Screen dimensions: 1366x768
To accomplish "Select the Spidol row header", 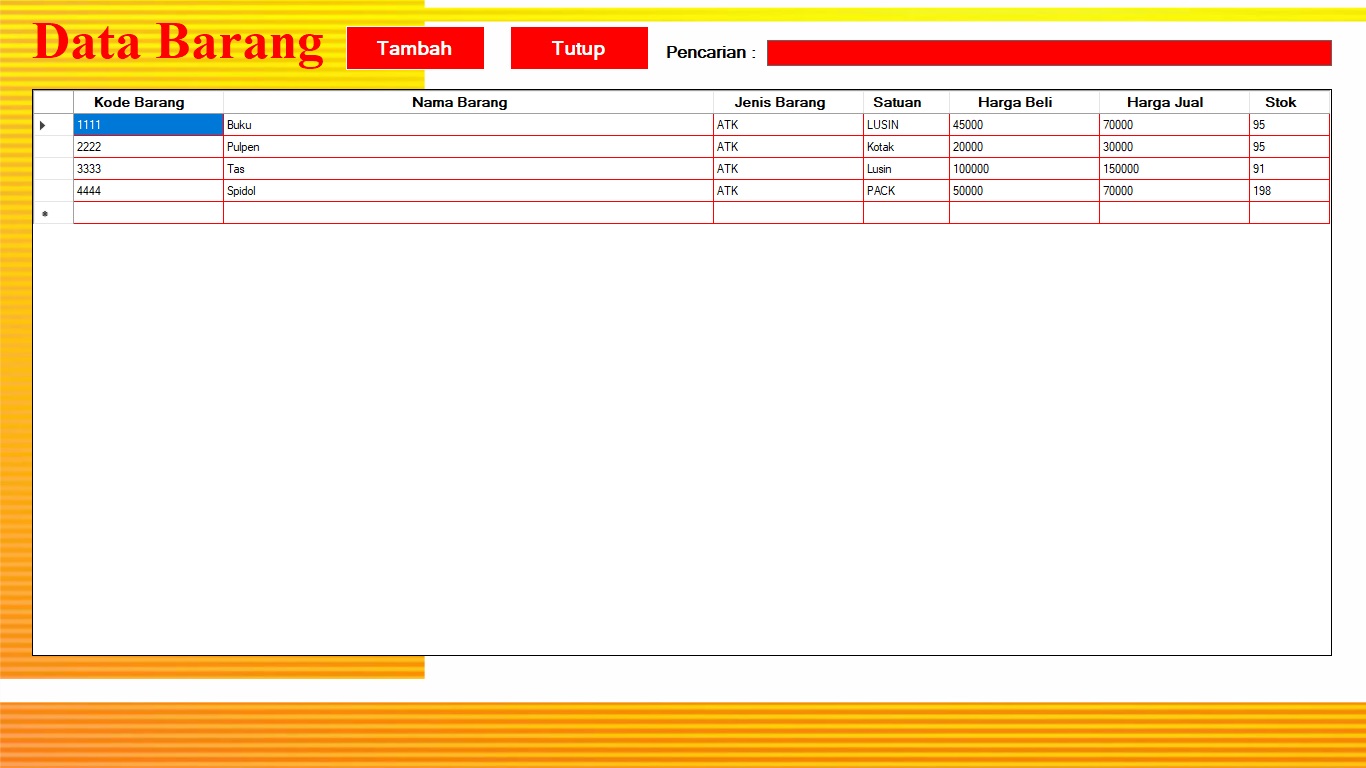I will pyautogui.click(x=53, y=191).
